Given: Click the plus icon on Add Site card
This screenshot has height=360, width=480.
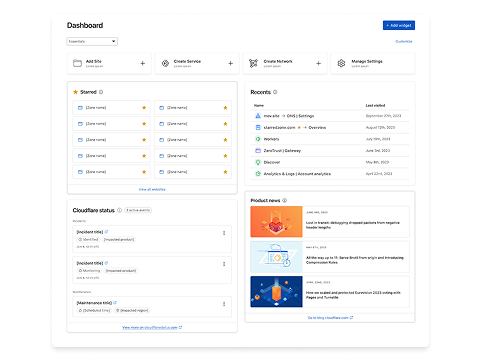Looking at the screenshot, I should click(x=143, y=63).
